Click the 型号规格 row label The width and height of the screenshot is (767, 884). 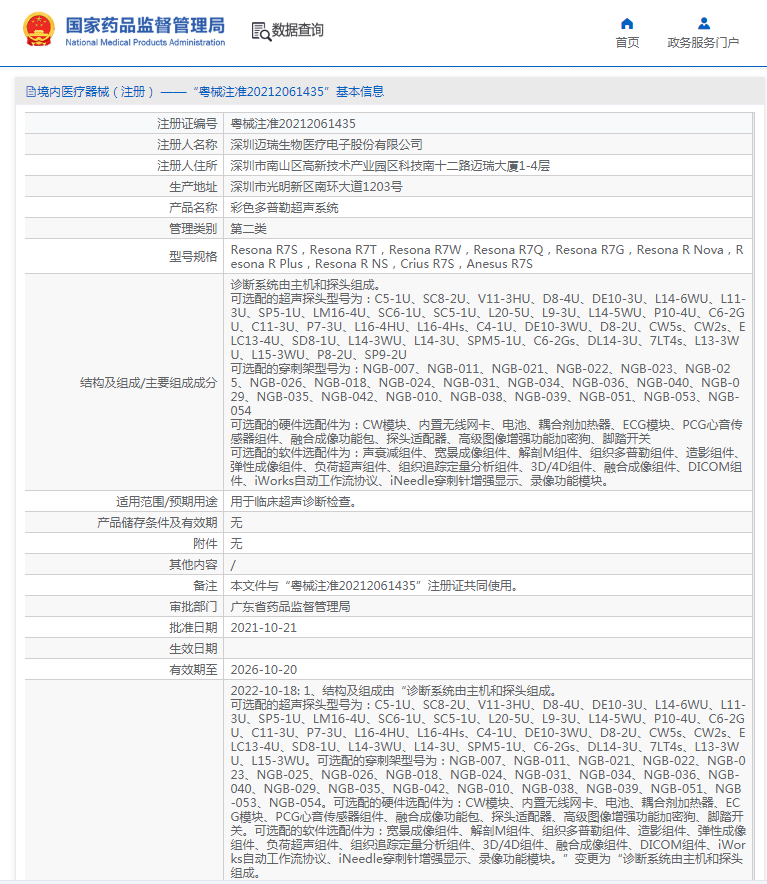click(x=193, y=257)
